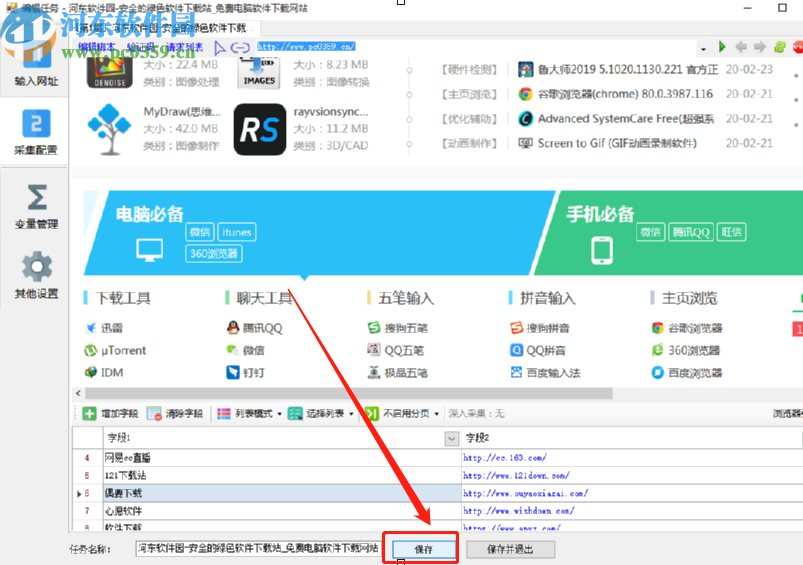803x565 pixels.
Task: Click 请求列表 in the toolbar
Action: click(x=184, y=47)
